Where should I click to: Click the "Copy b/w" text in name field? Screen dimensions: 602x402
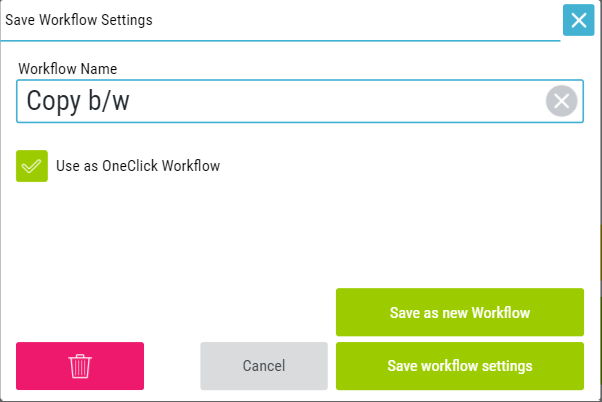[x=70, y=101]
